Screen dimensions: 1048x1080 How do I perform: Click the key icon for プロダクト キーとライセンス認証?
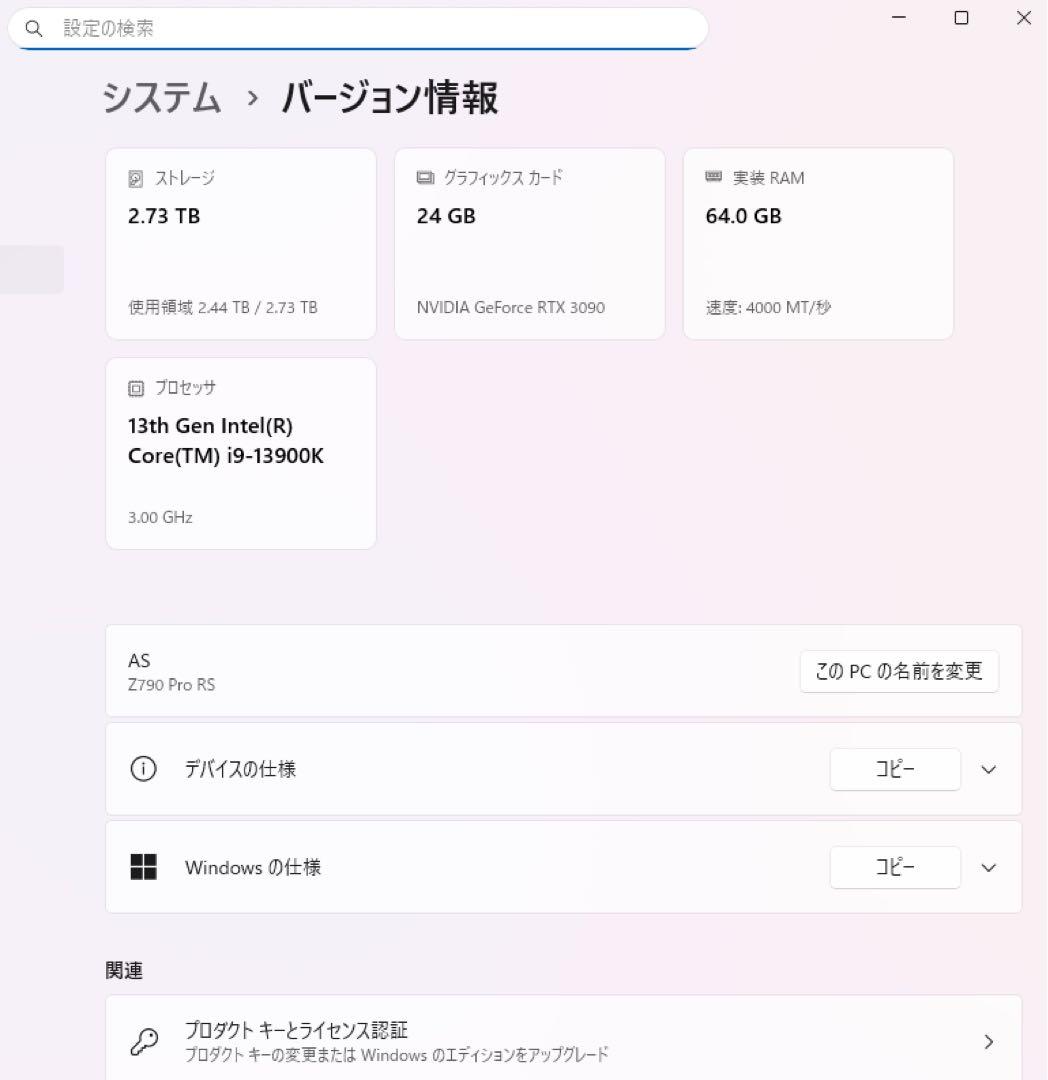pyautogui.click(x=144, y=1040)
